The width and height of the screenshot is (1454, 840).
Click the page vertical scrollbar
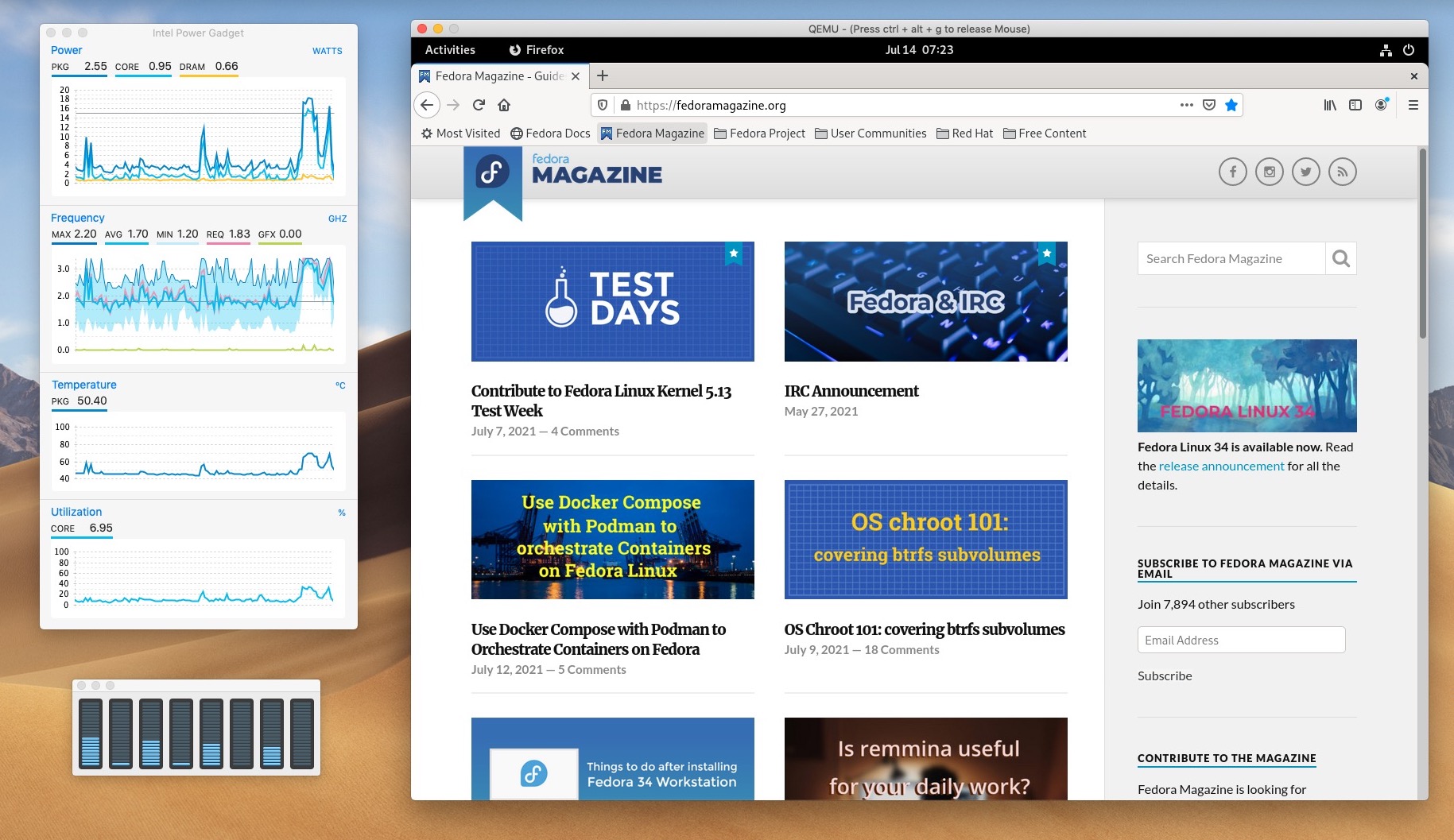1422,244
